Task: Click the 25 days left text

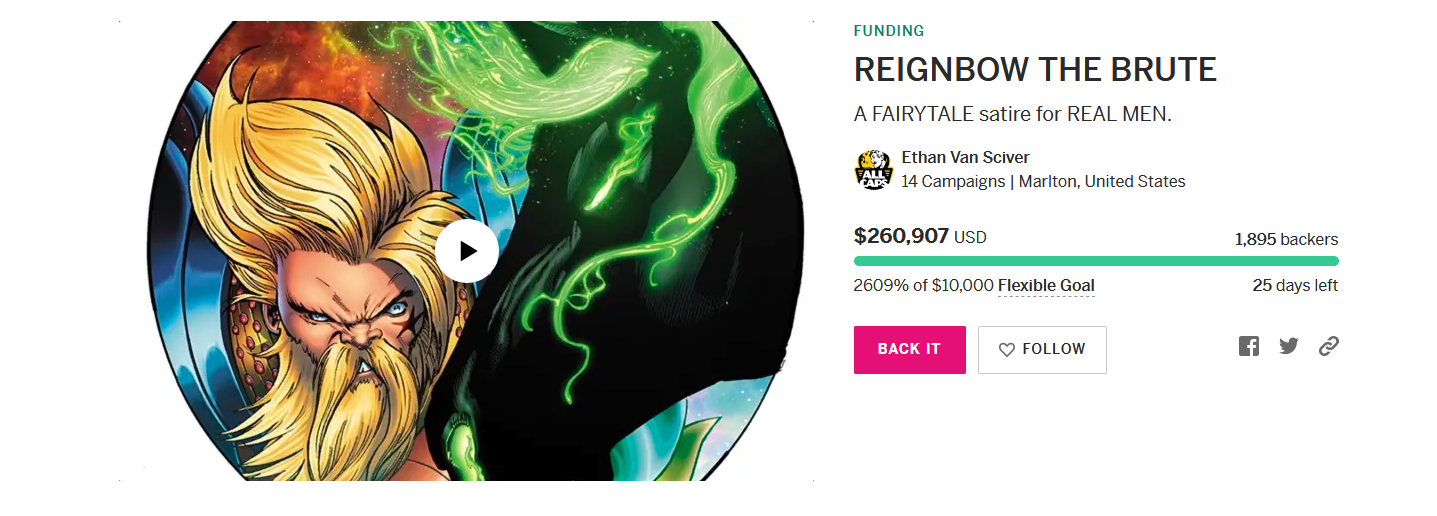Action: pos(1295,286)
